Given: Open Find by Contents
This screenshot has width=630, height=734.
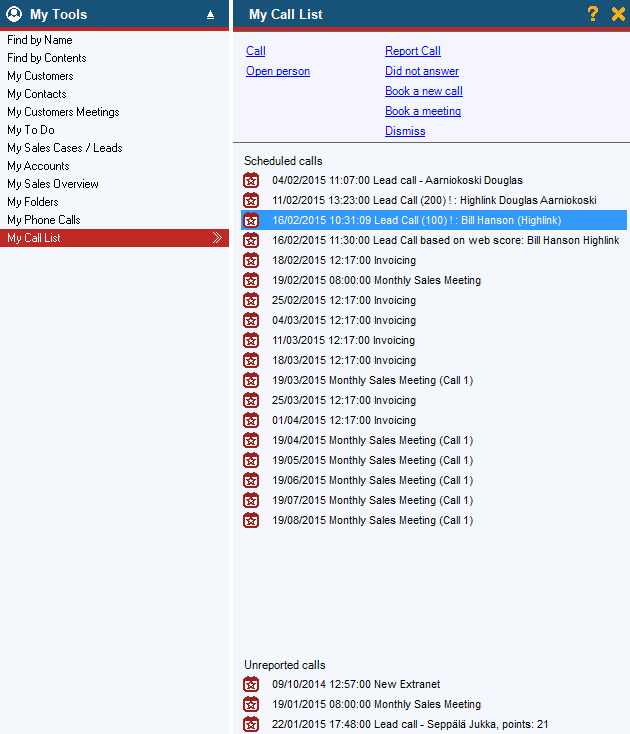Looking at the screenshot, I should pos(47,58).
